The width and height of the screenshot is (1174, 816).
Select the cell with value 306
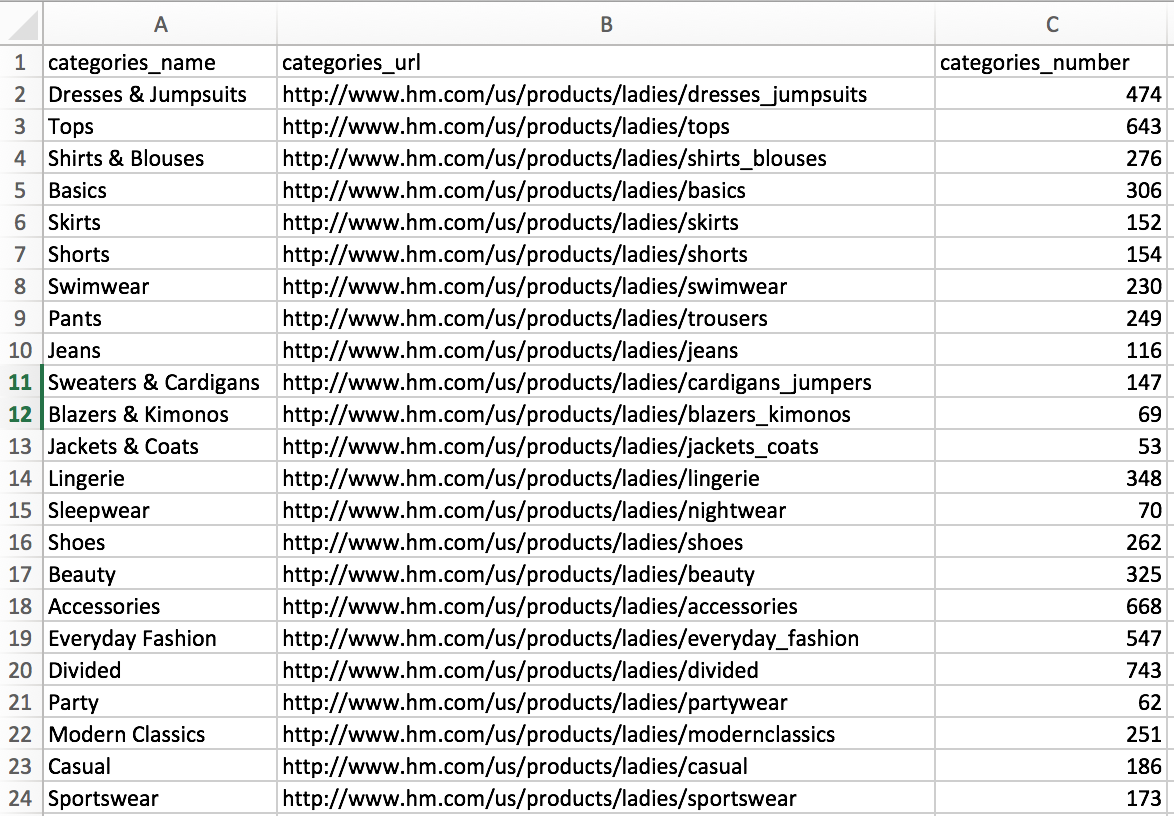1051,190
